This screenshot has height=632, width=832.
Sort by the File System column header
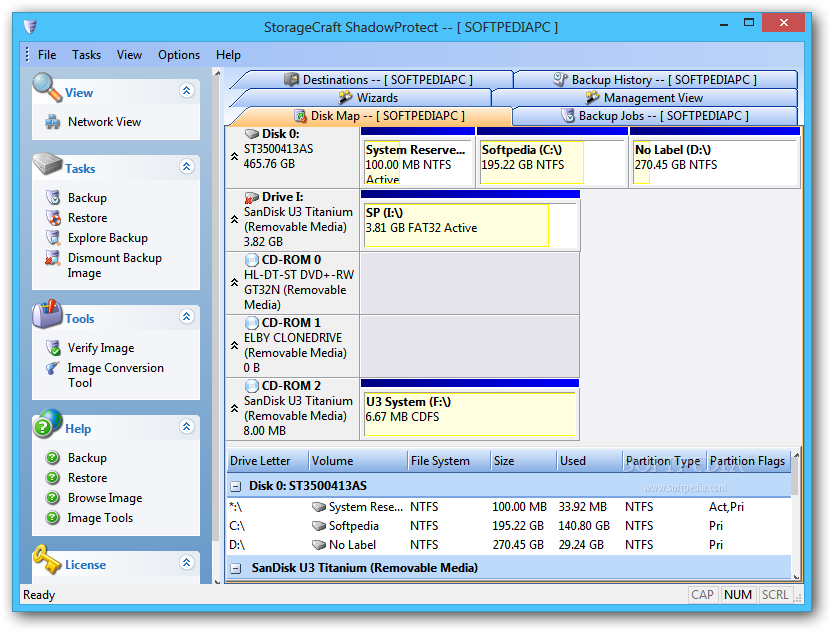[448, 461]
